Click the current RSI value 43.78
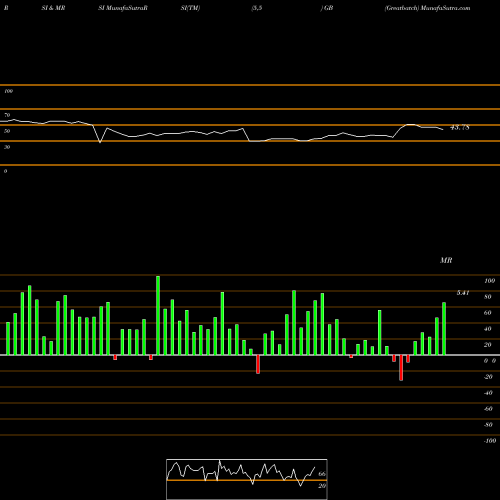The height and width of the screenshot is (500, 500). 460,127
